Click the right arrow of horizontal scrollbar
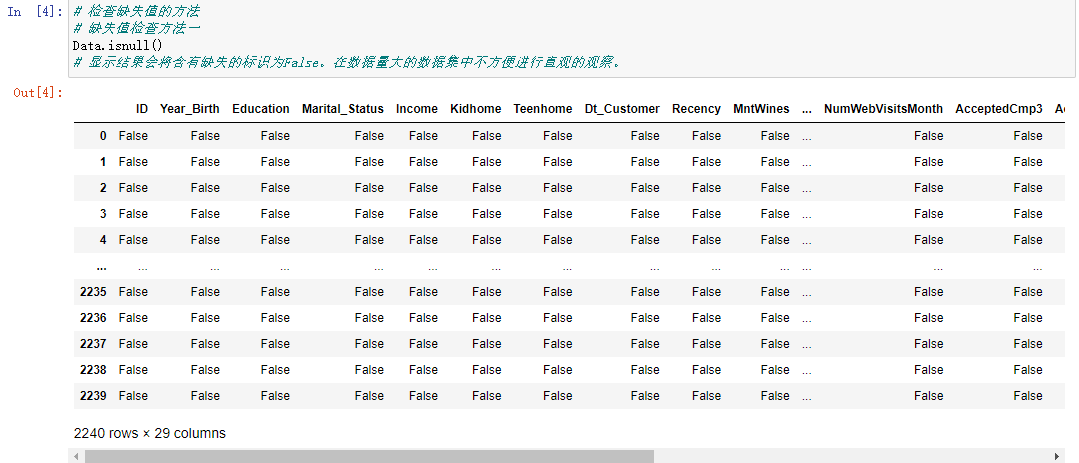1079x463 pixels. (1057, 456)
